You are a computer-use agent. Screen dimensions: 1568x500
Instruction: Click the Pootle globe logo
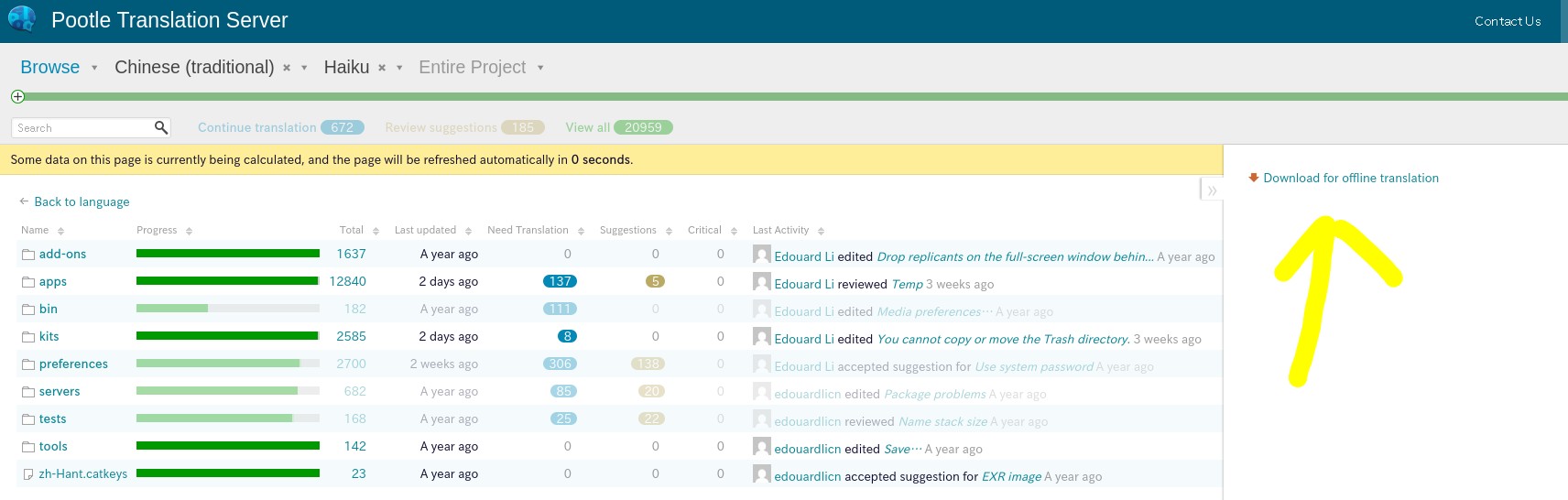pyautogui.click(x=21, y=19)
